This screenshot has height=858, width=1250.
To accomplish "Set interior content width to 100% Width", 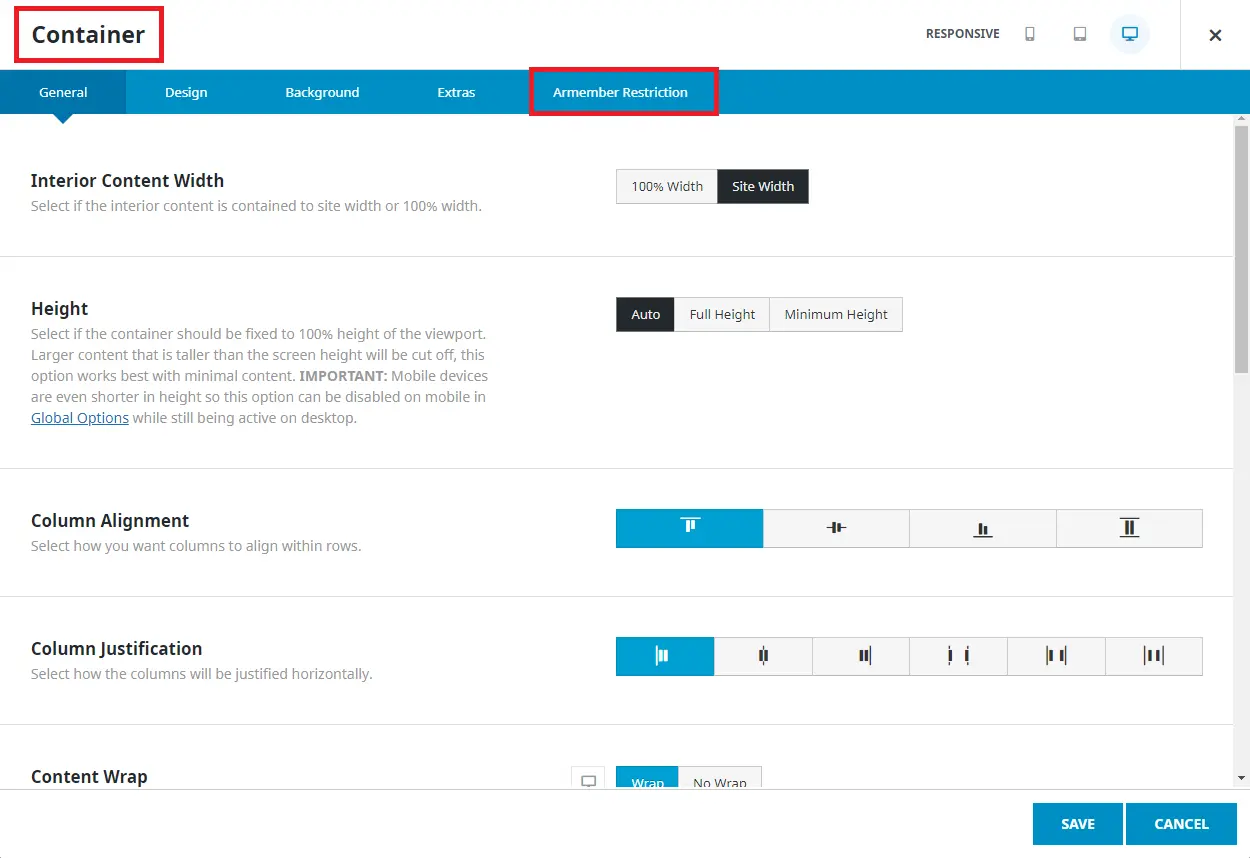I will click(x=667, y=187).
